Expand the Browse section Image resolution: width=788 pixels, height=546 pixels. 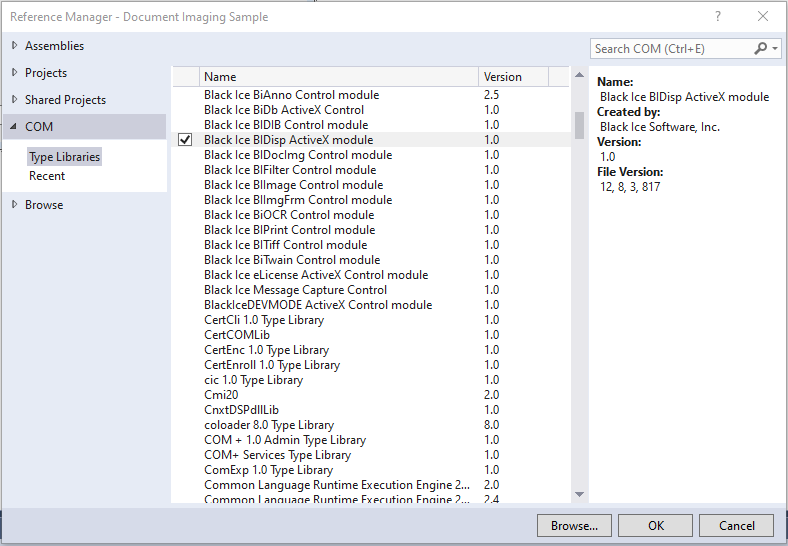[14, 205]
